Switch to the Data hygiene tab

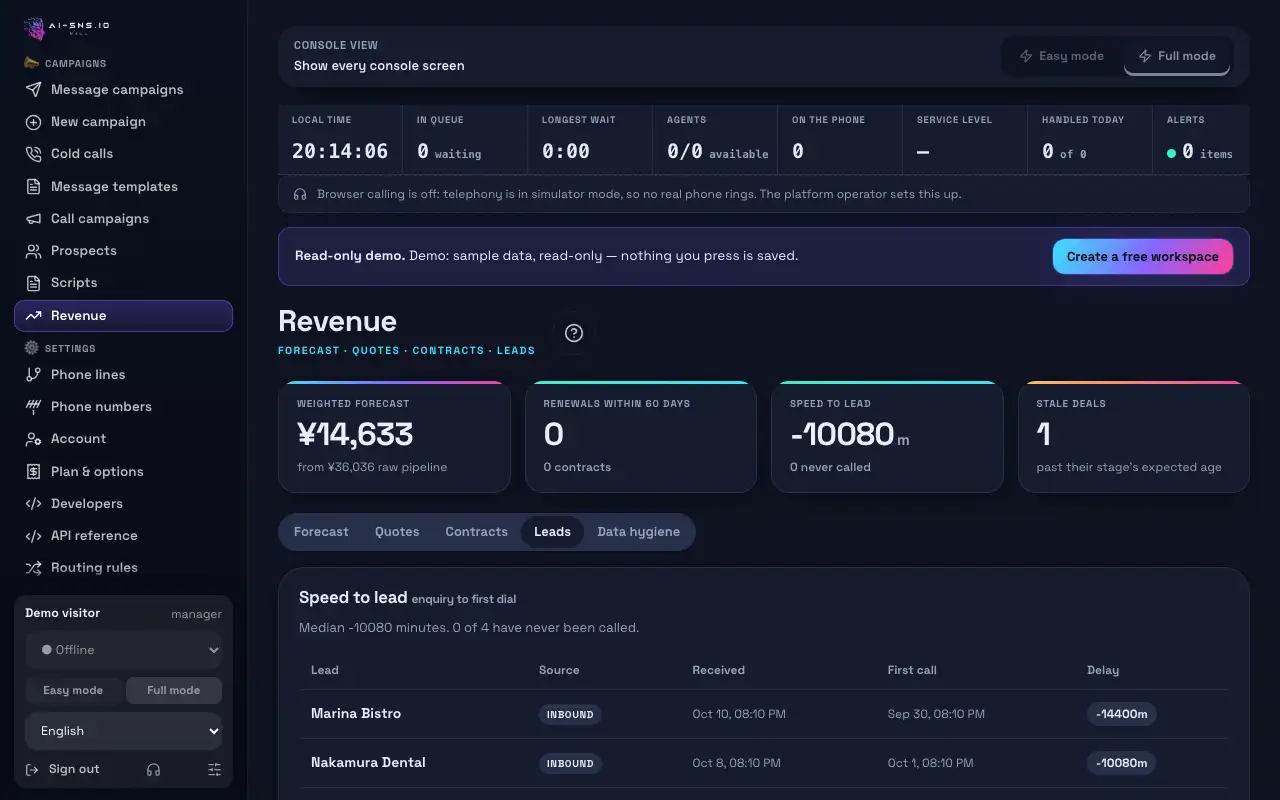point(638,532)
